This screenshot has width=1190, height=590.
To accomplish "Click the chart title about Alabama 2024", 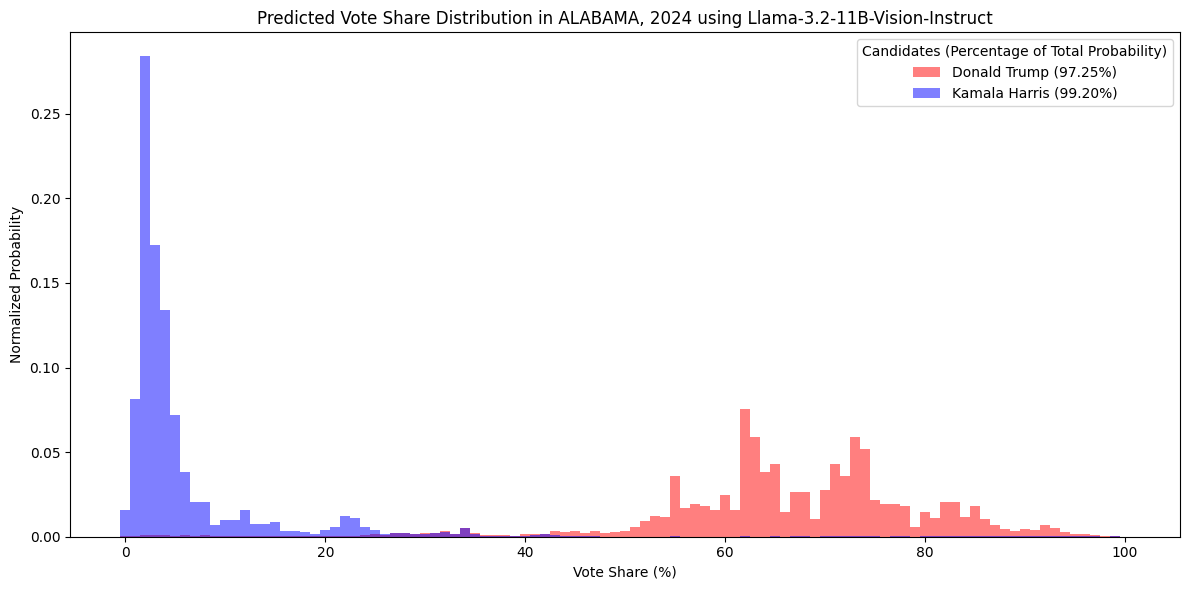I will point(624,18).
